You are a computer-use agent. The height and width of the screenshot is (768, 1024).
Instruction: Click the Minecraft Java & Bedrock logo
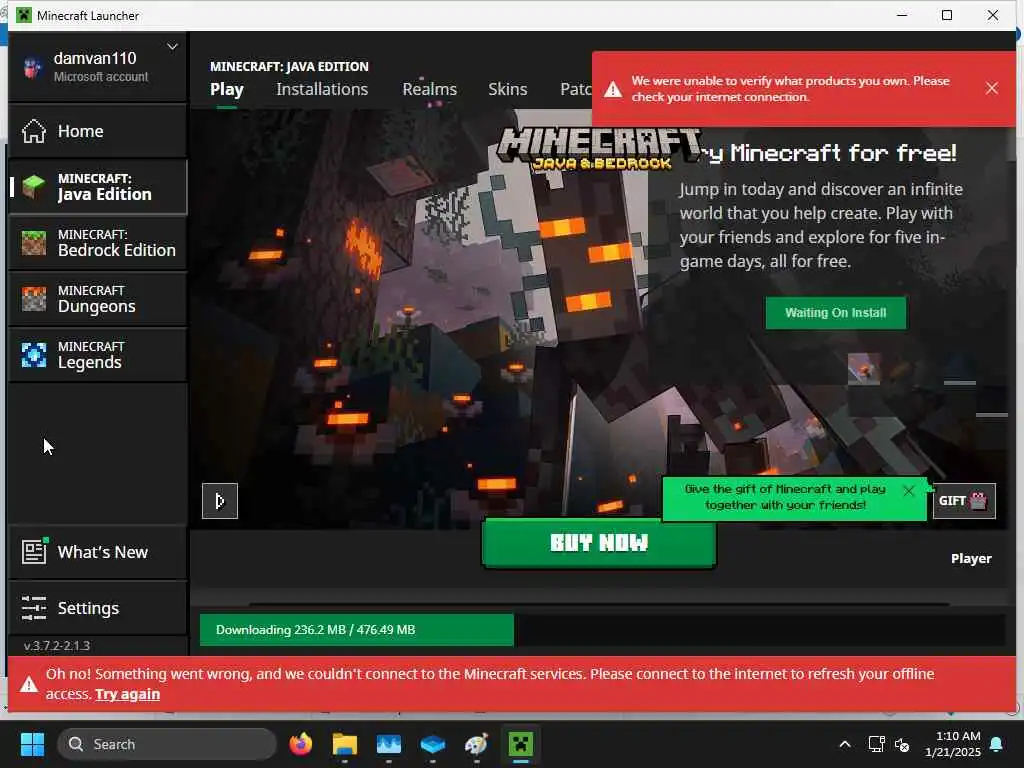(x=599, y=149)
